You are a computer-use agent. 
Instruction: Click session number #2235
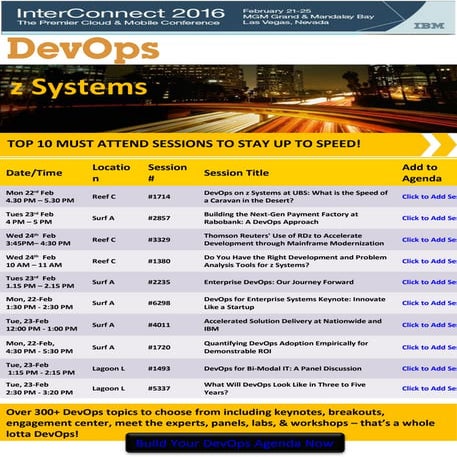pos(159,282)
